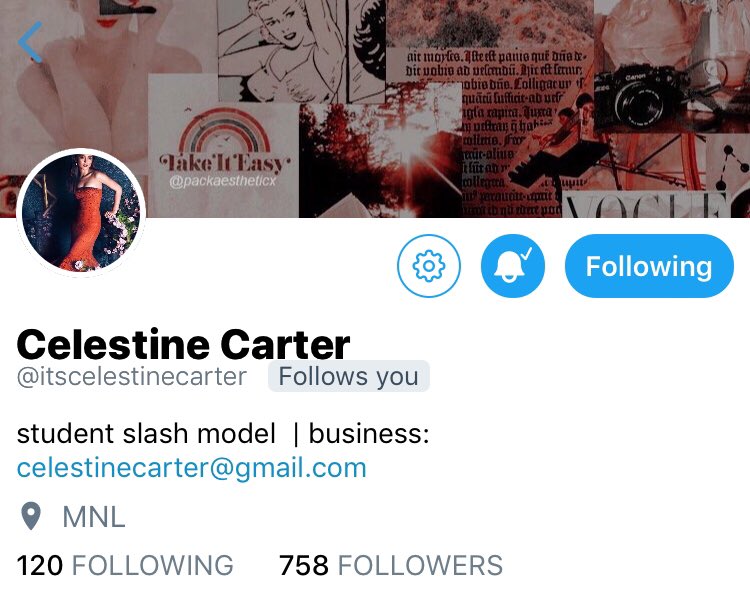Tap the blue back arrow
The width and height of the screenshot is (750, 605).
point(30,42)
